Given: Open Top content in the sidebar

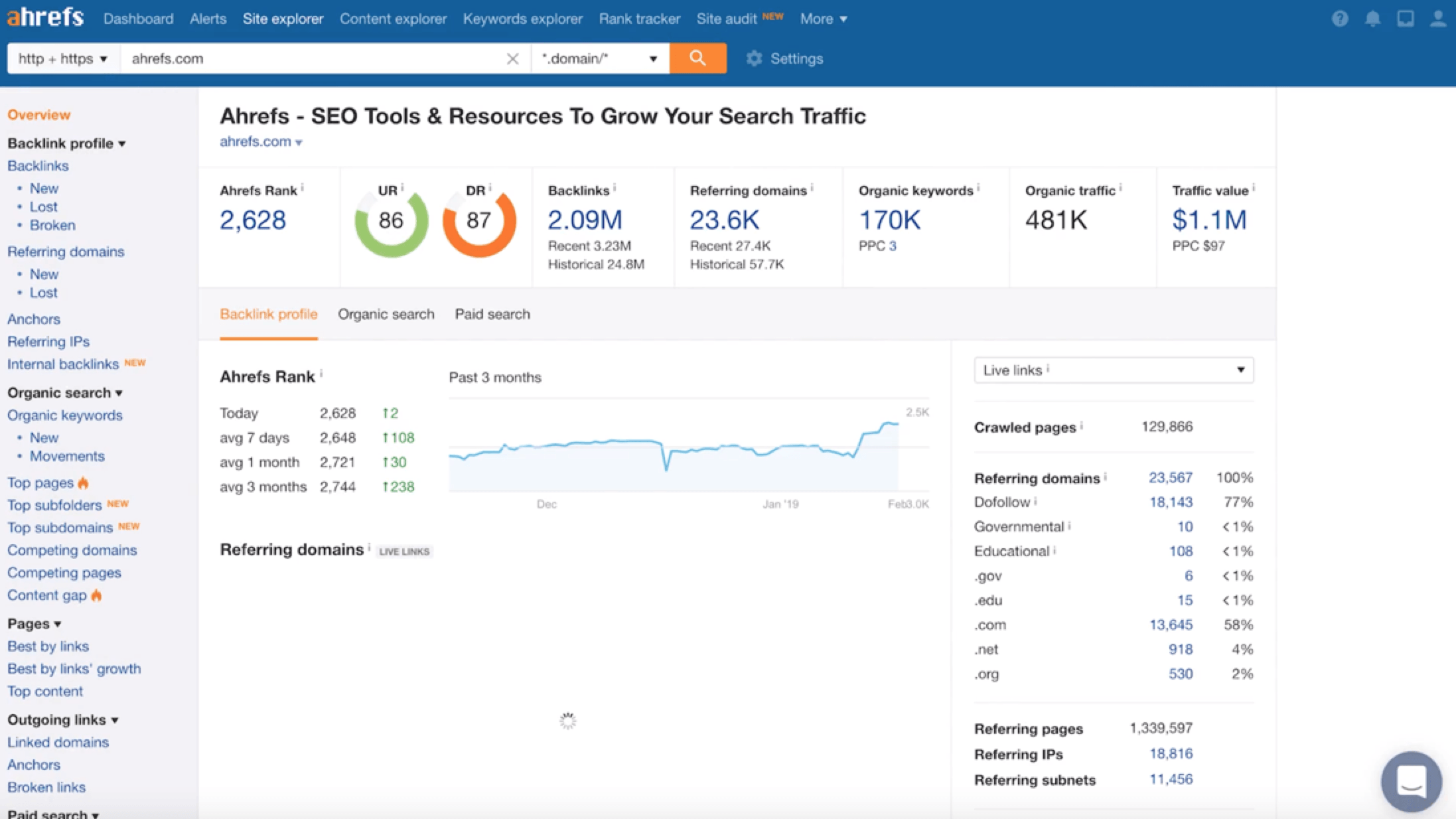Looking at the screenshot, I should tap(45, 691).
